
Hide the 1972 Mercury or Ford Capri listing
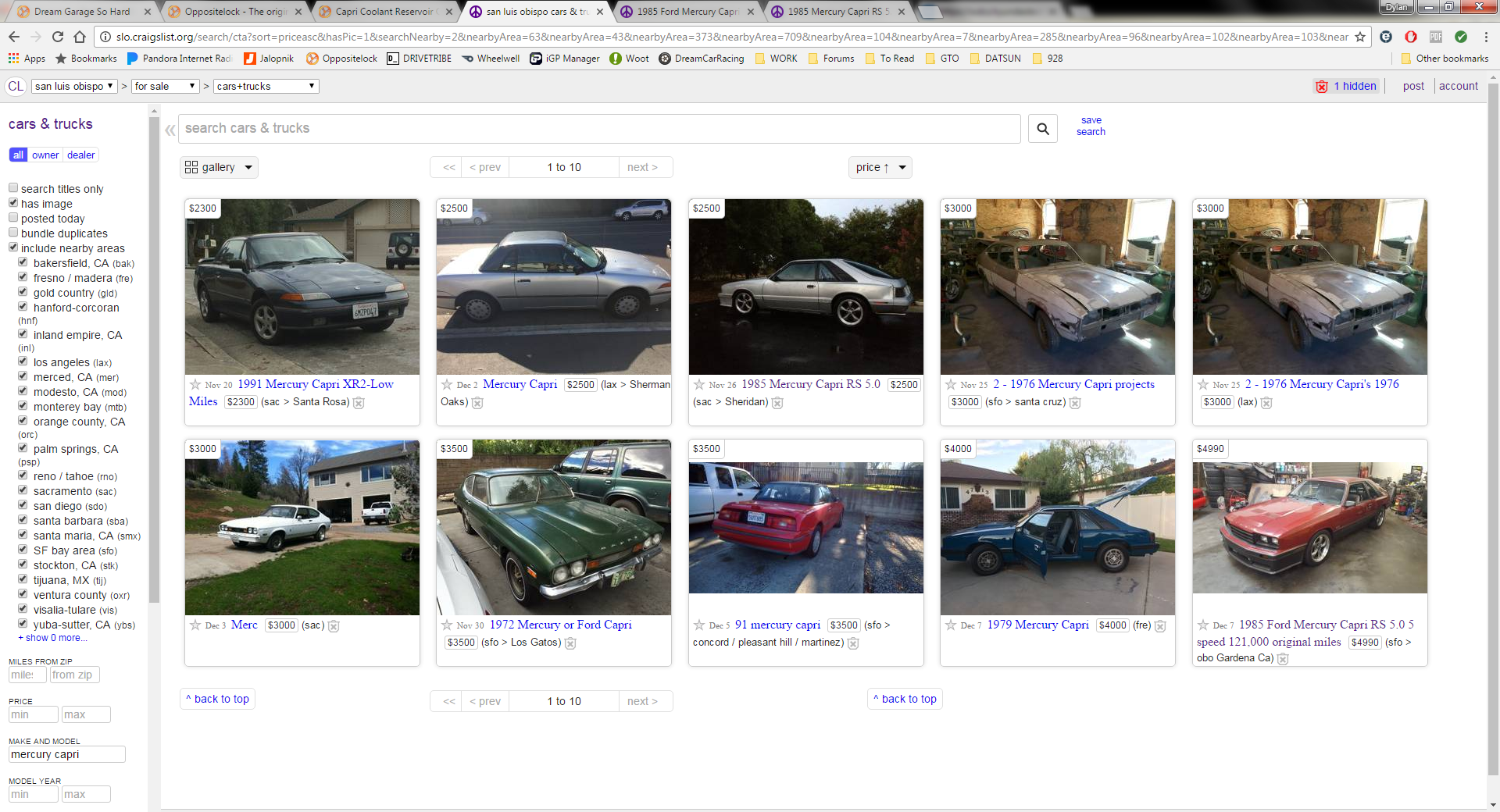(x=570, y=643)
